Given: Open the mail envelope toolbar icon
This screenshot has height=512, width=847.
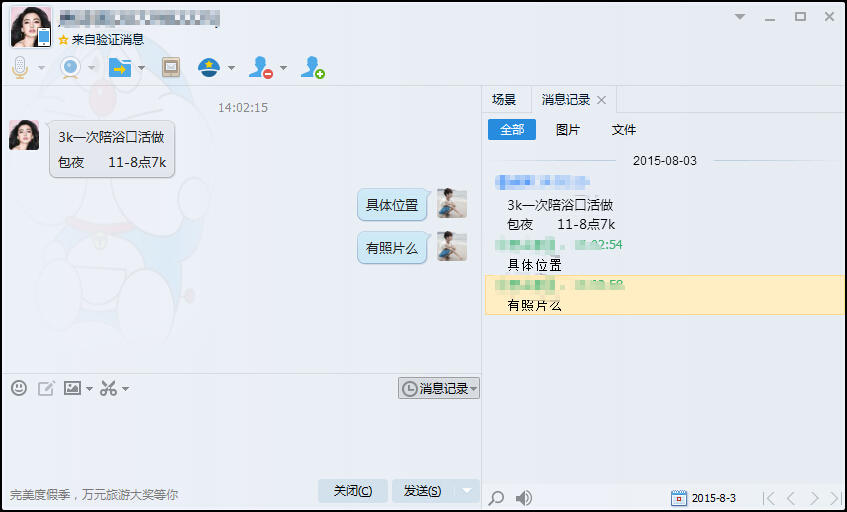Looking at the screenshot, I should (171, 68).
